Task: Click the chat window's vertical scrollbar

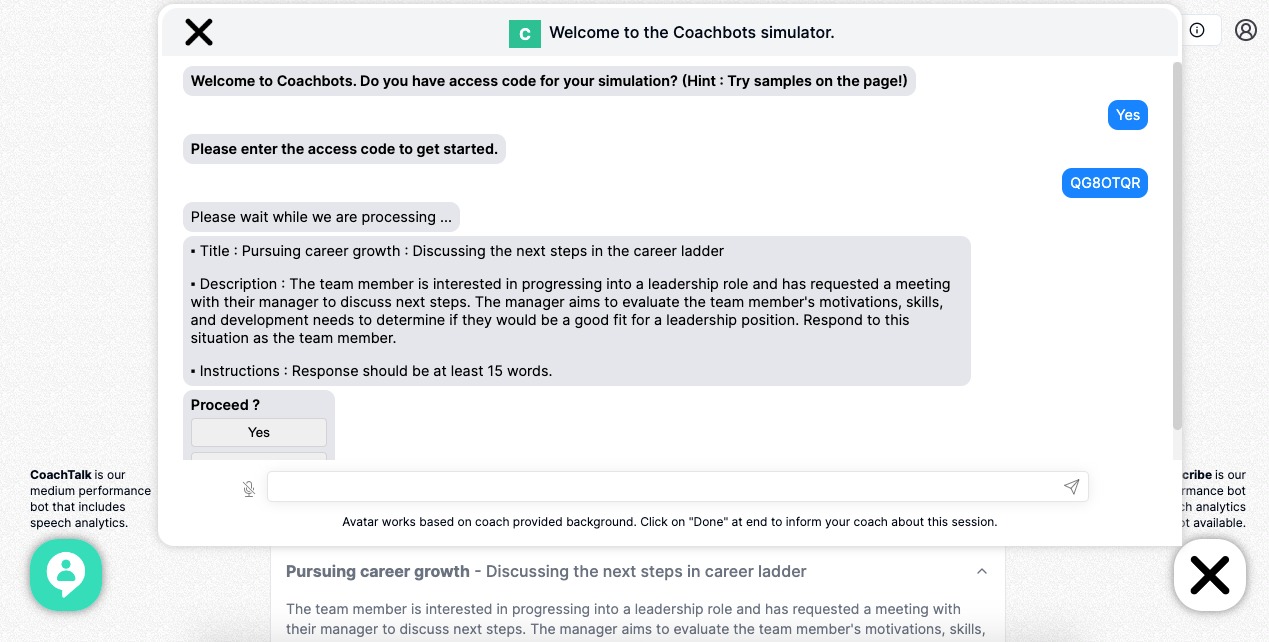Action: (x=1177, y=240)
